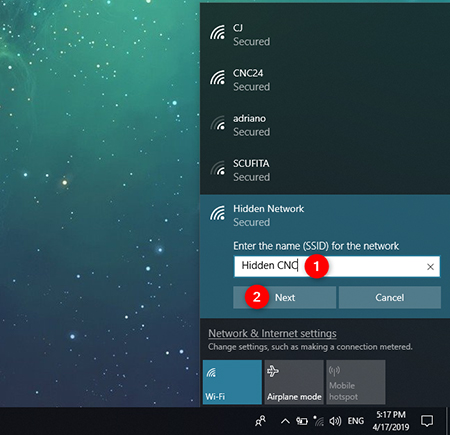Viewport: 450px width, 435px height.
Task: Toggle Airplane mode tile
Action: point(294,382)
